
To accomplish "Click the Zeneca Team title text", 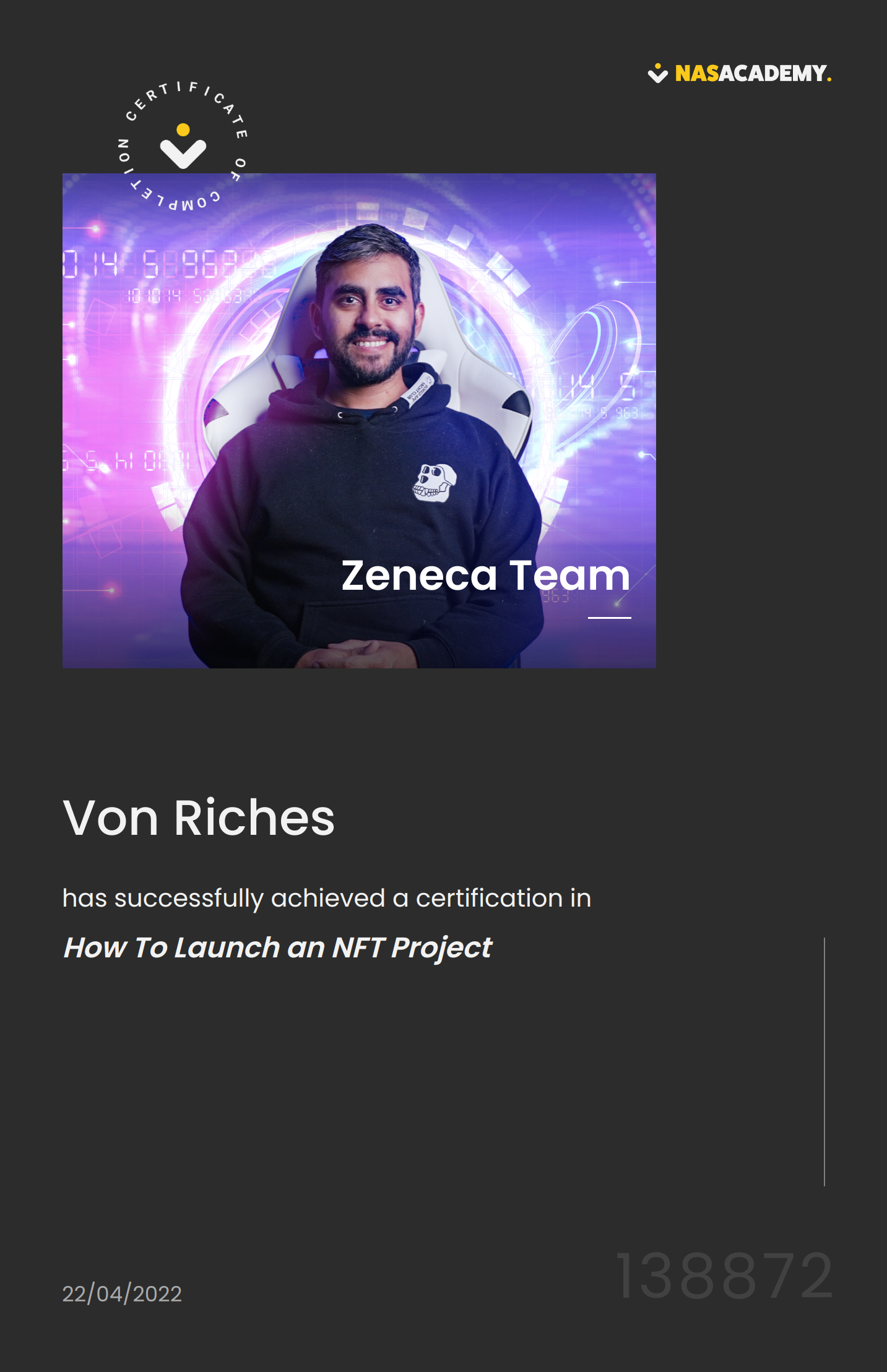I will [x=486, y=576].
